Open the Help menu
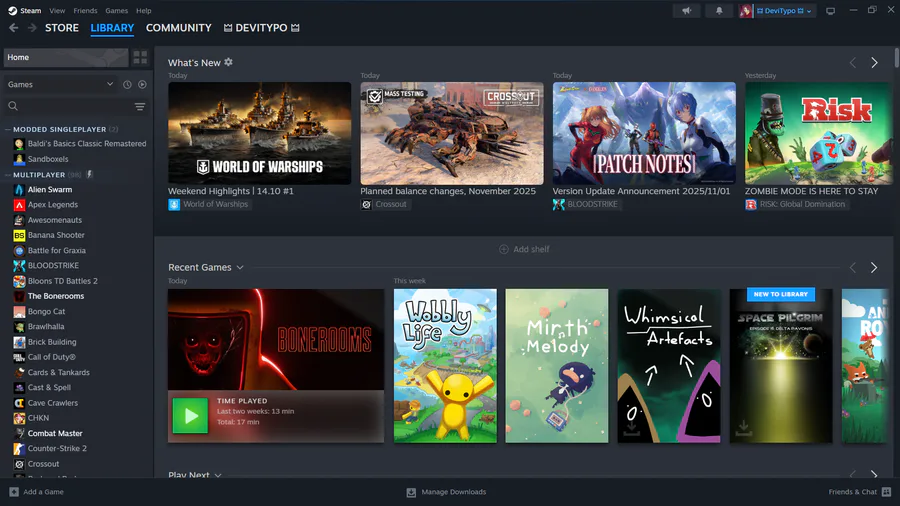Screen dimensions: 900x506 coord(143,10)
